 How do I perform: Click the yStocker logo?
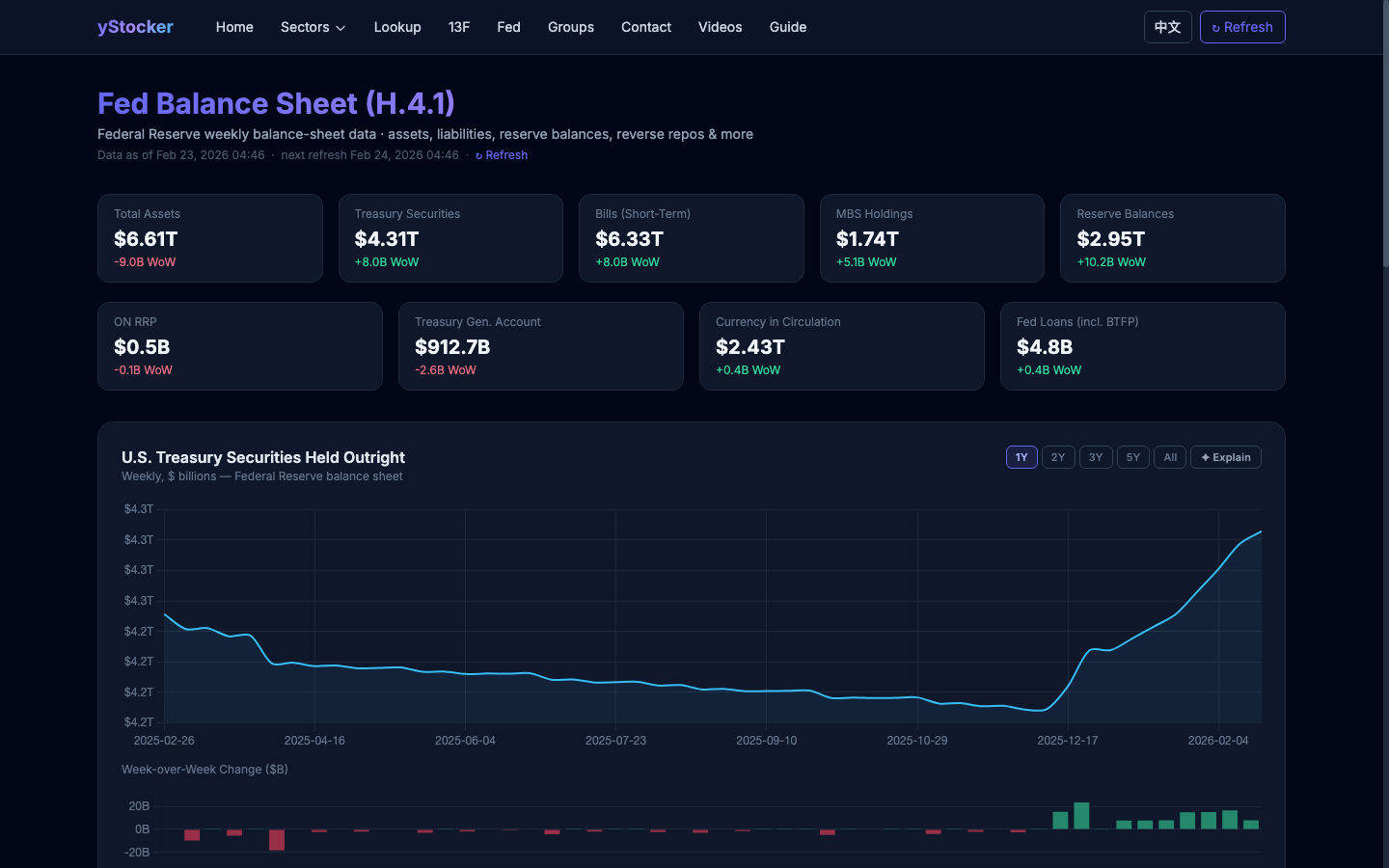point(135,27)
